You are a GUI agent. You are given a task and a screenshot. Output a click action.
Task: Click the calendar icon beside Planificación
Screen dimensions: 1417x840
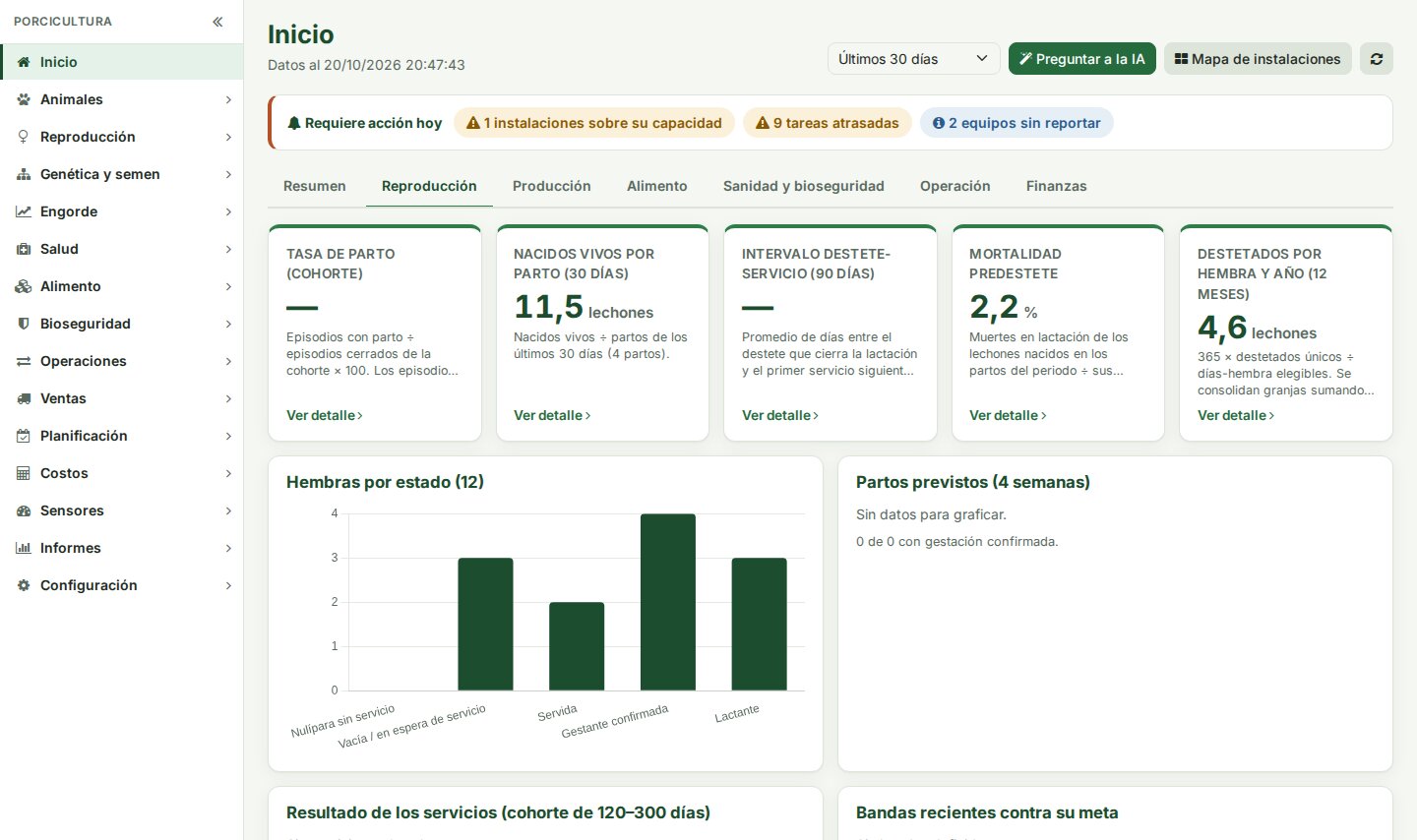click(x=24, y=436)
